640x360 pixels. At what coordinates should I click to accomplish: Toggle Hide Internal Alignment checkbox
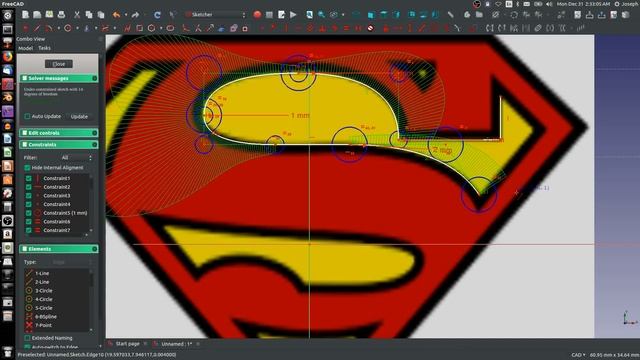(x=27, y=168)
